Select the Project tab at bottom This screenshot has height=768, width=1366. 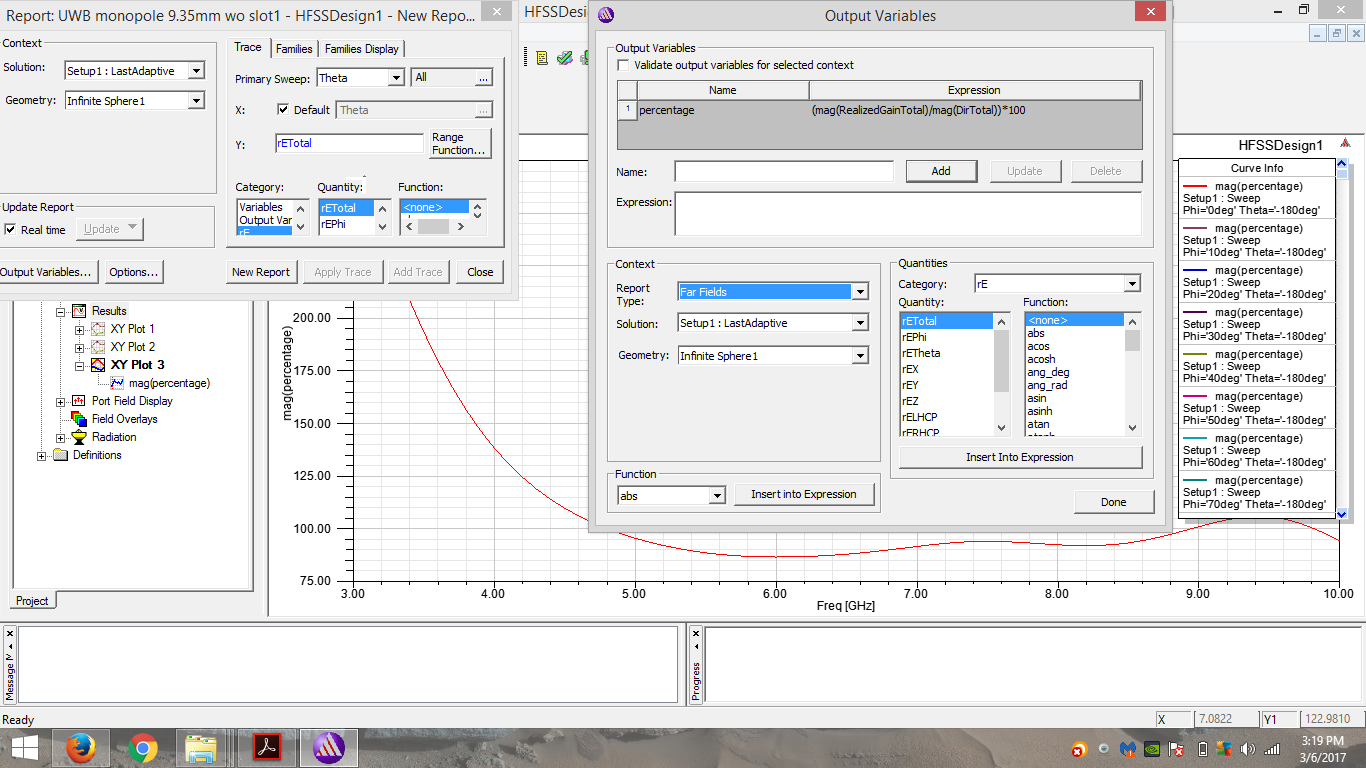click(32, 601)
